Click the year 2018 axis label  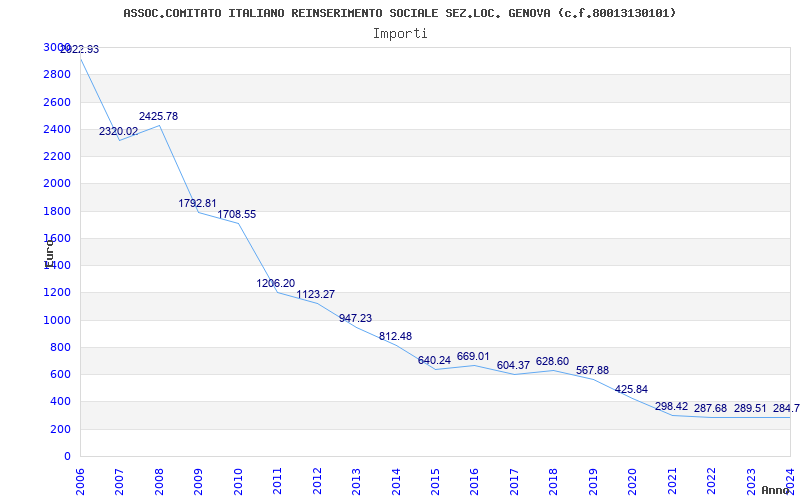[554, 482]
